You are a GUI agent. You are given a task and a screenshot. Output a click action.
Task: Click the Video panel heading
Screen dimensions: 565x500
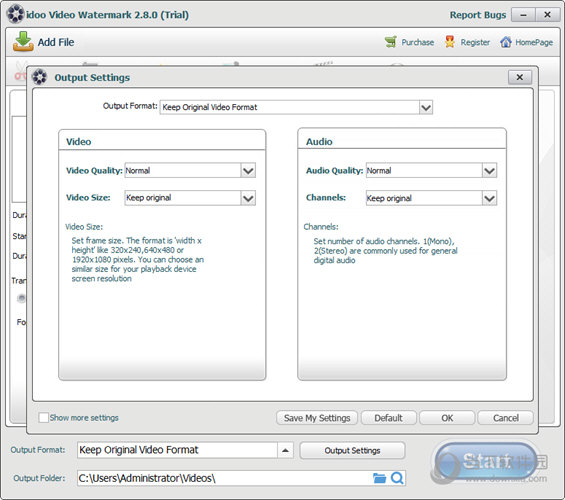tap(79, 142)
